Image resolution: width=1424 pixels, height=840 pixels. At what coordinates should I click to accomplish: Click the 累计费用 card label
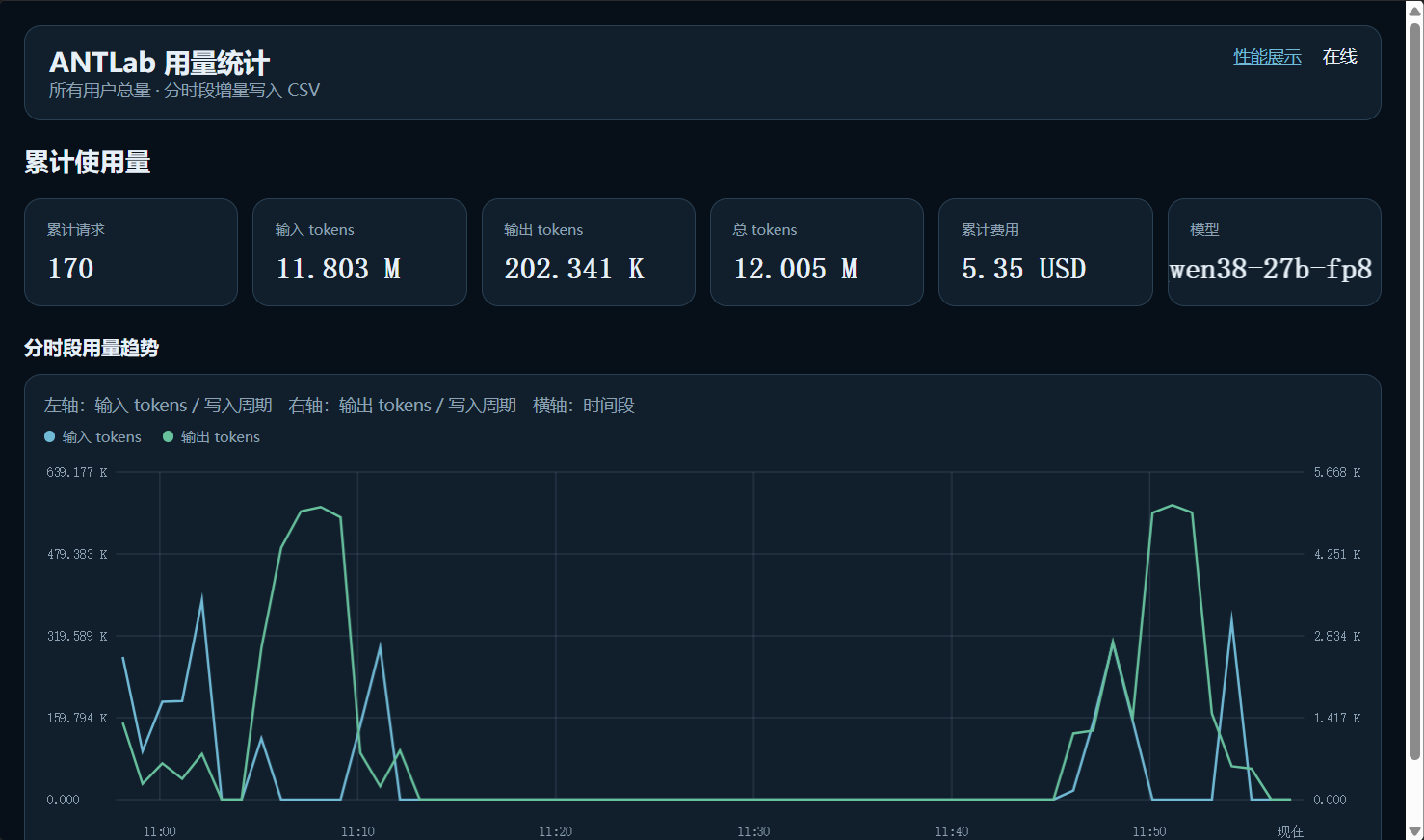click(990, 230)
